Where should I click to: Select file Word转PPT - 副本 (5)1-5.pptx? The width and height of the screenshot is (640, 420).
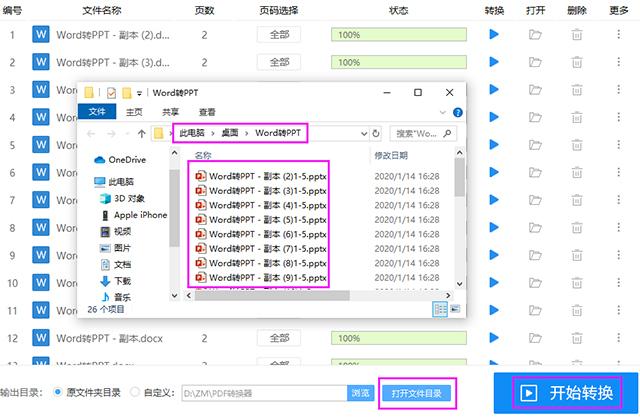click(x=261, y=219)
